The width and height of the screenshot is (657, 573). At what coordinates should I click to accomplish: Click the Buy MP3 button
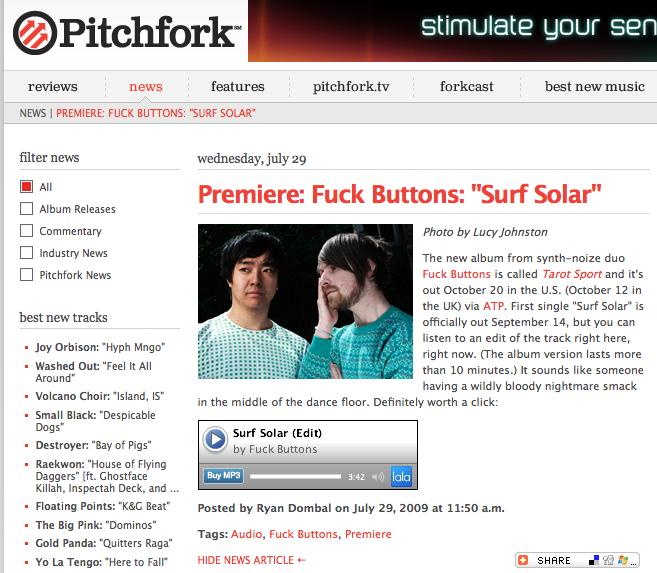pyautogui.click(x=224, y=475)
